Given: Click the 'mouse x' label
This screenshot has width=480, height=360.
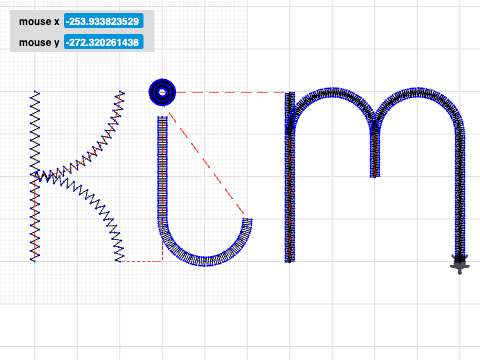Looking at the screenshot, I should click(39, 22).
